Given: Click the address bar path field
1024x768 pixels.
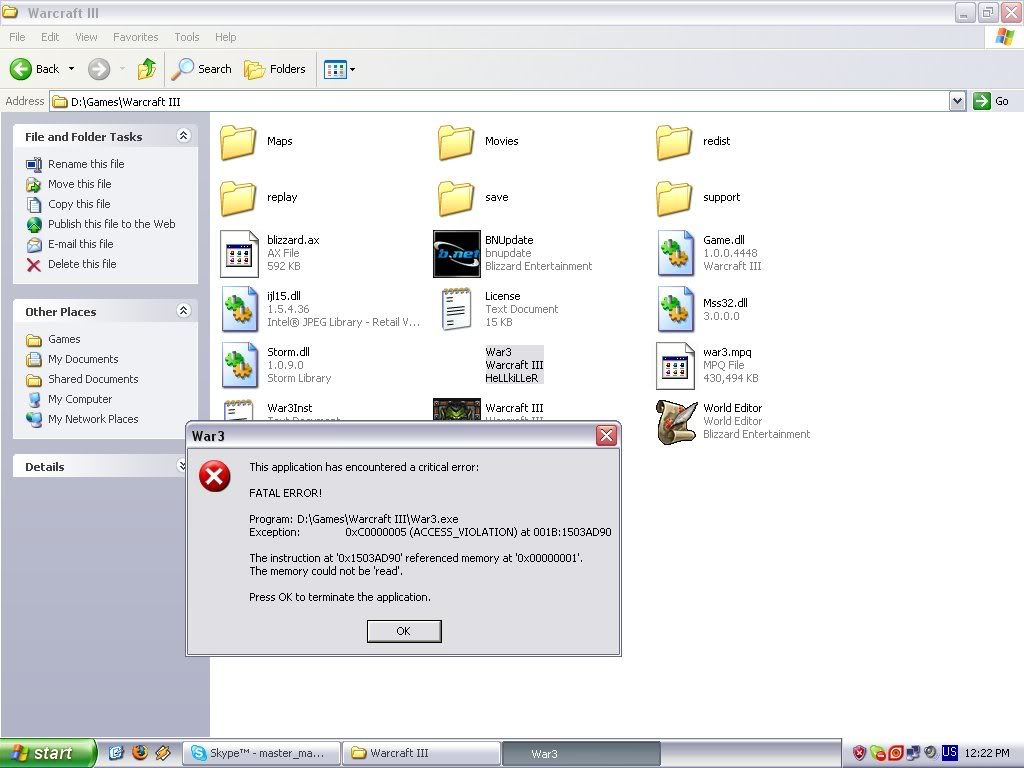Looking at the screenshot, I should click(500, 101).
